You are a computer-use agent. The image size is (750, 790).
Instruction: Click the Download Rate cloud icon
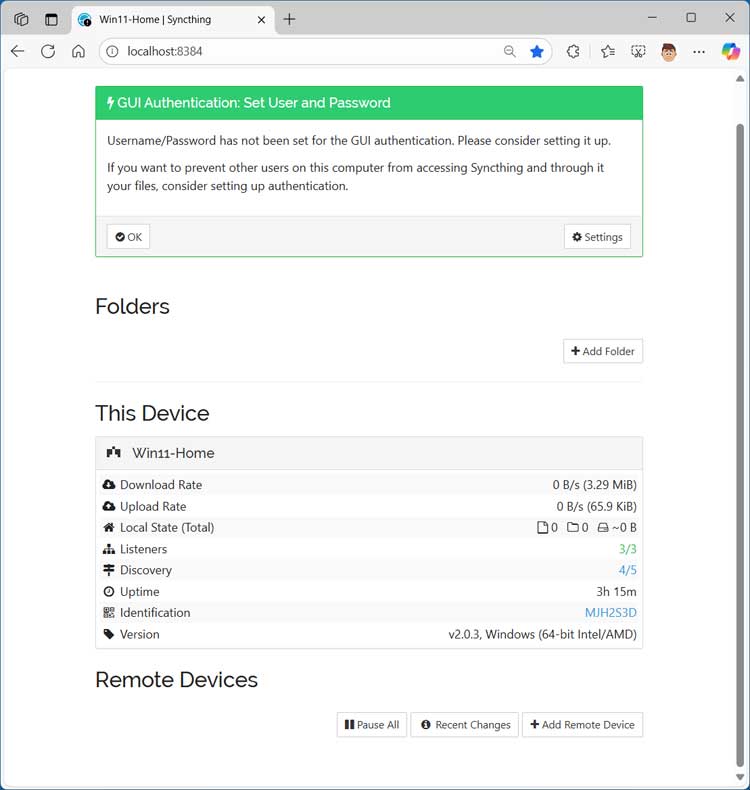pyautogui.click(x=109, y=485)
